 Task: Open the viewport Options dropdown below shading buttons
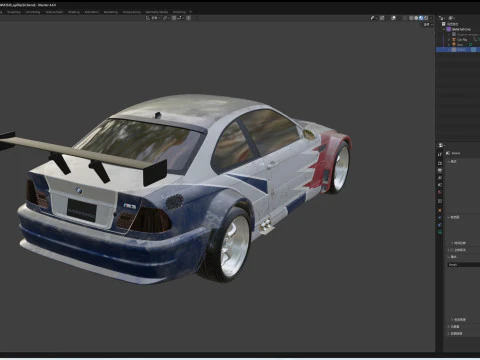[428, 25]
